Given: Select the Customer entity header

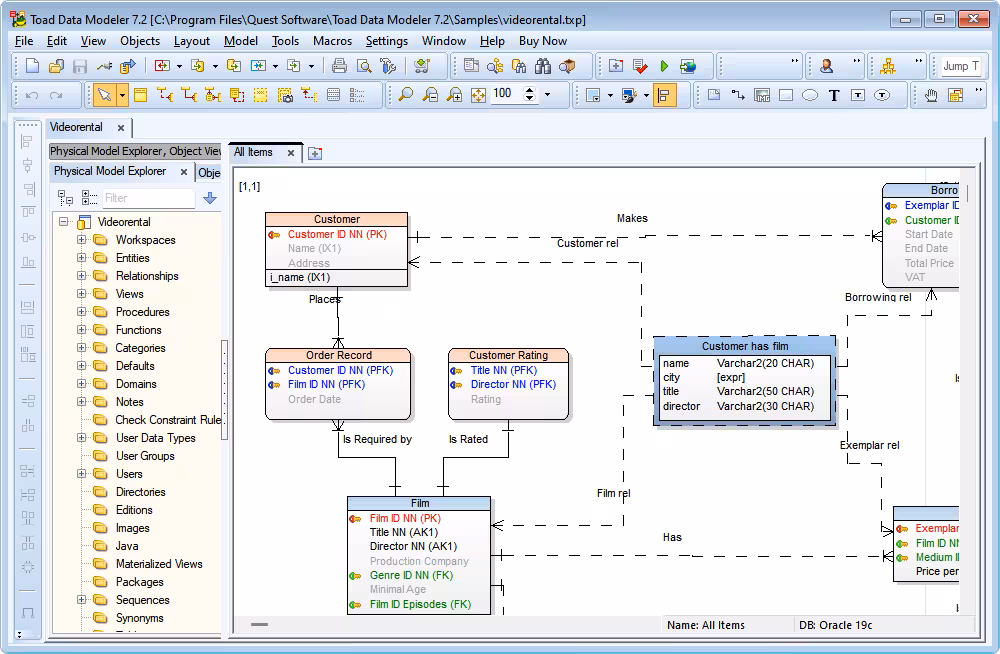Looking at the screenshot, I should click(x=336, y=219).
